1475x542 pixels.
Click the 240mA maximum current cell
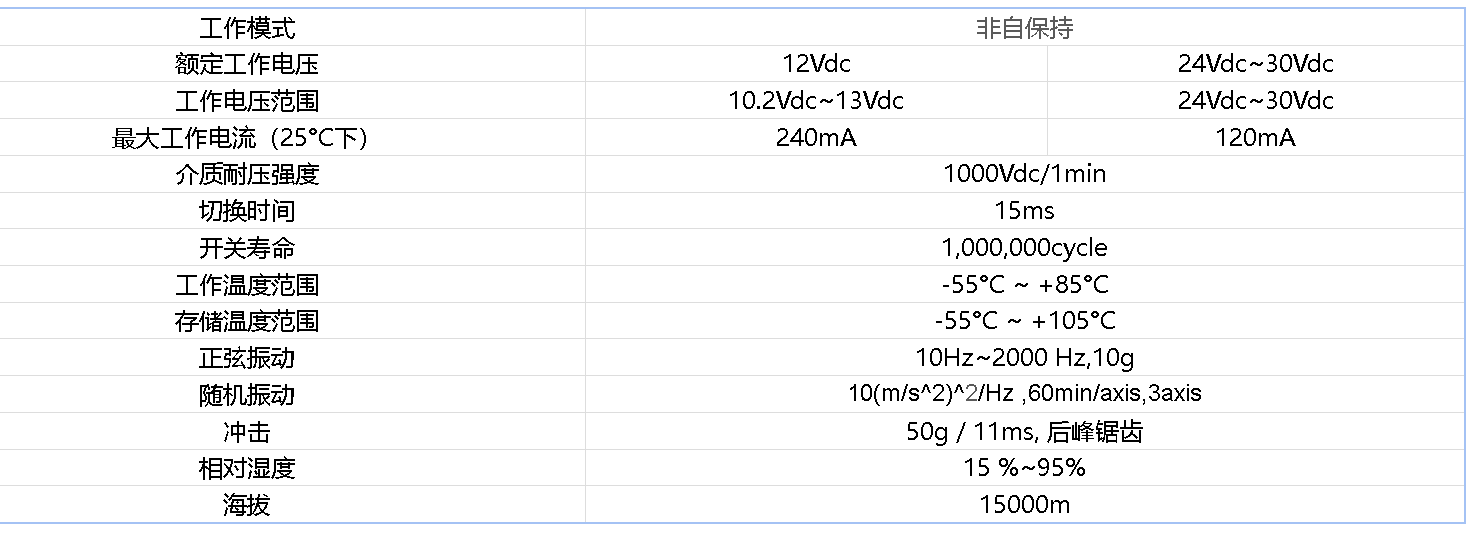[x=816, y=138]
